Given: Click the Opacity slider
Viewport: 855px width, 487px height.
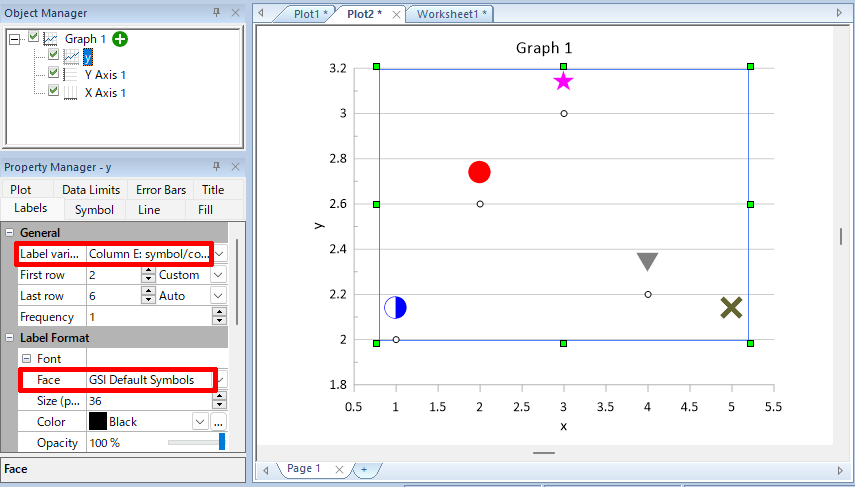Looking at the screenshot, I should click(x=195, y=443).
